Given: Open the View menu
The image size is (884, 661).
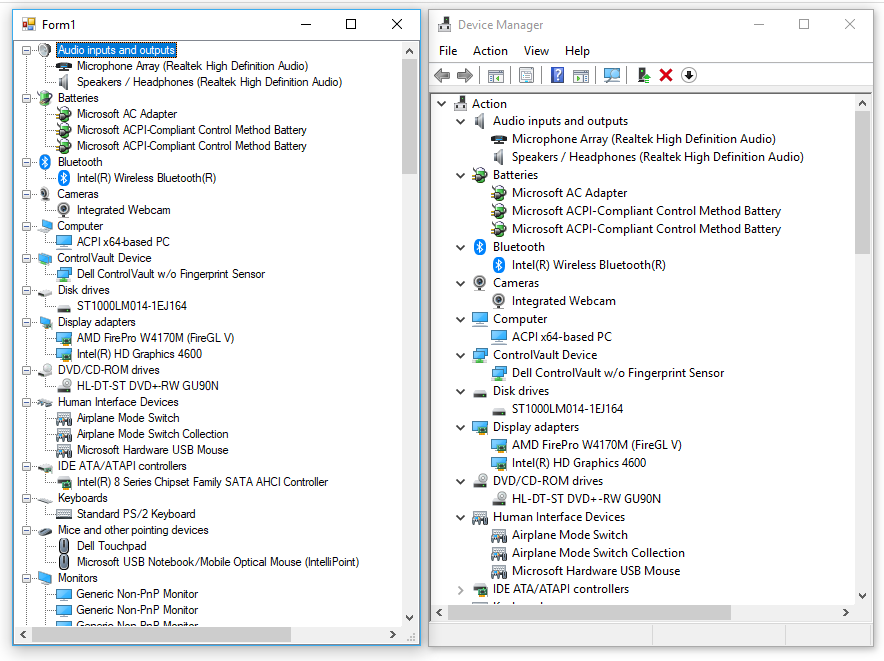Looking at the screenshot, I should coord(536,51).
